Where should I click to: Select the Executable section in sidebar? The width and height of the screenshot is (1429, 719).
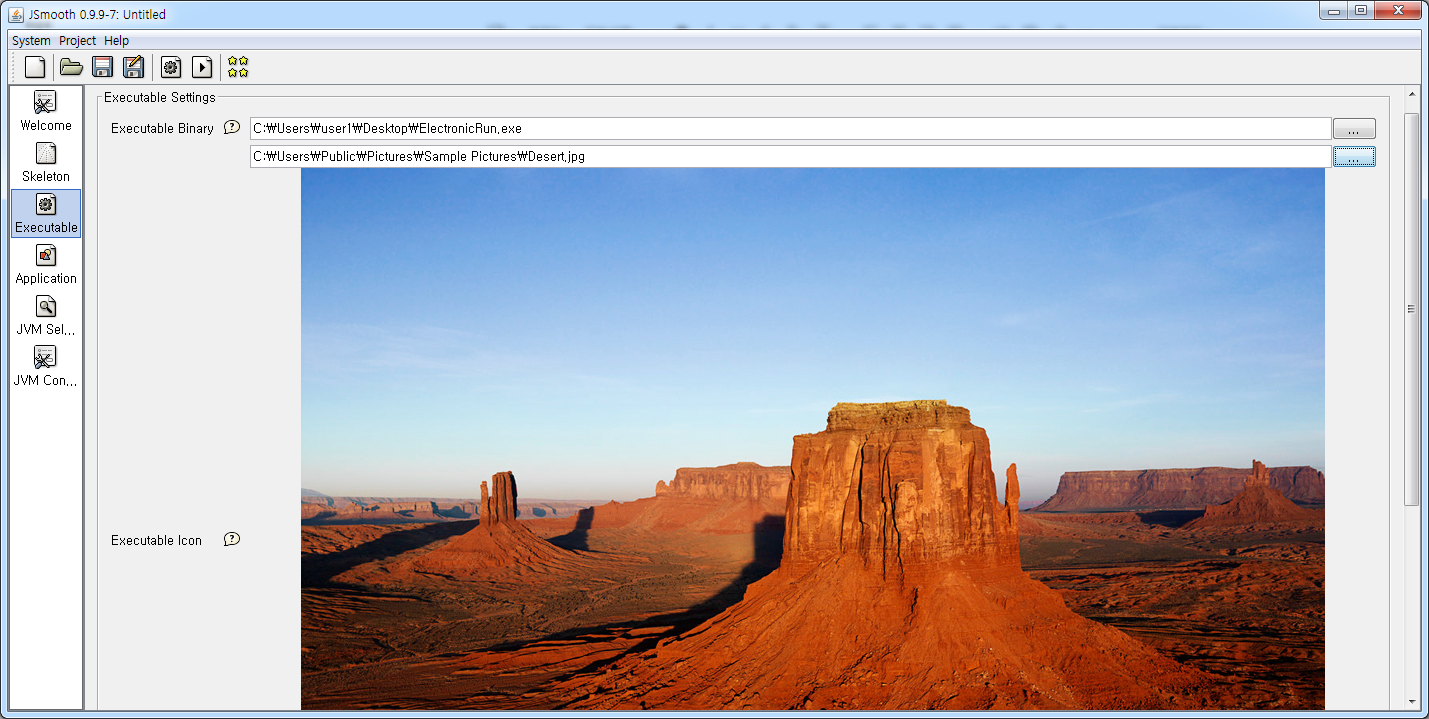click(x=46, y=214)
